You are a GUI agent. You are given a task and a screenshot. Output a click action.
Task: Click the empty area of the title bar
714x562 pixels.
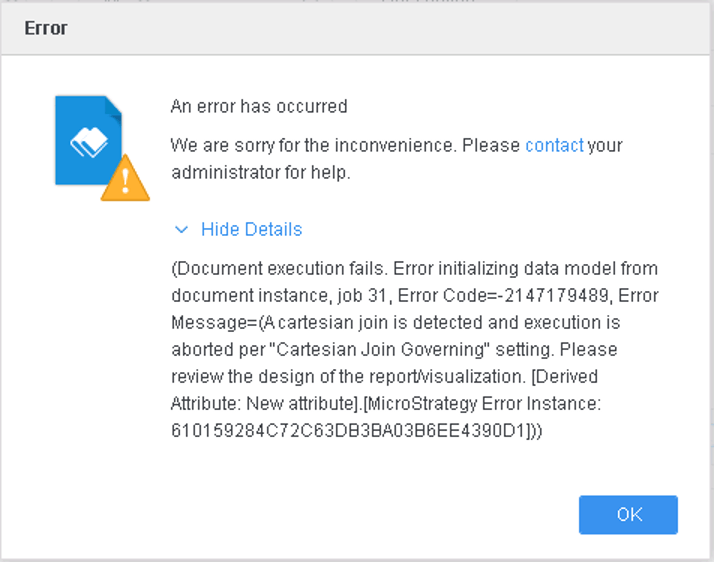[x=400, y=28]
